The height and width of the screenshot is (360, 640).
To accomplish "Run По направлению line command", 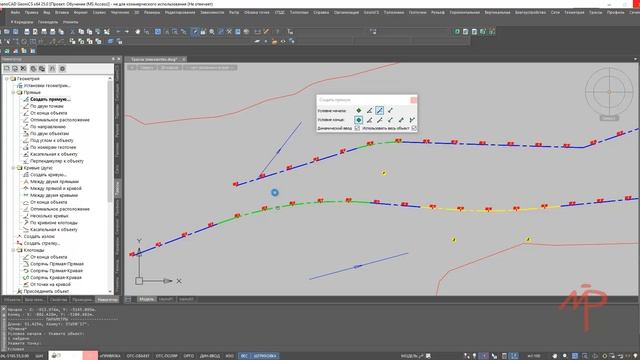I will (48, 127).
